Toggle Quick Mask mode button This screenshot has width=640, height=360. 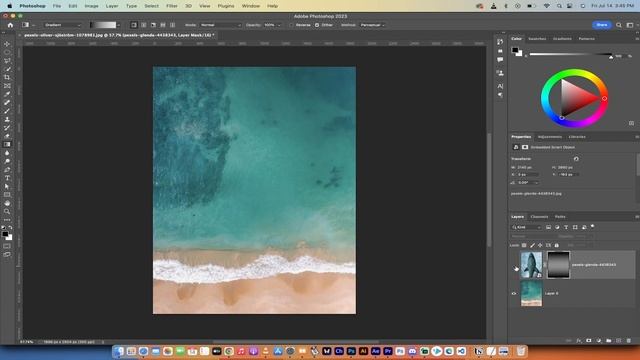pos(7,246)
